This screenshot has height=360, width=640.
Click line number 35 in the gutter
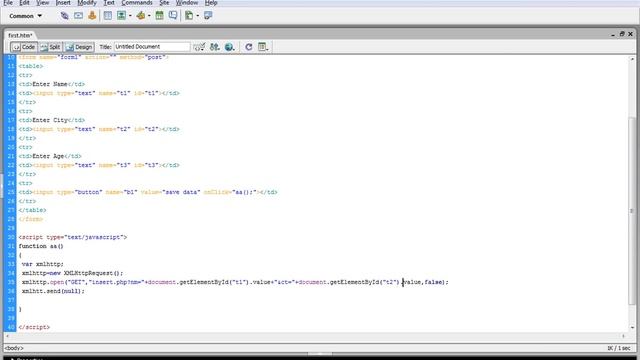click(x=11, y=282)
